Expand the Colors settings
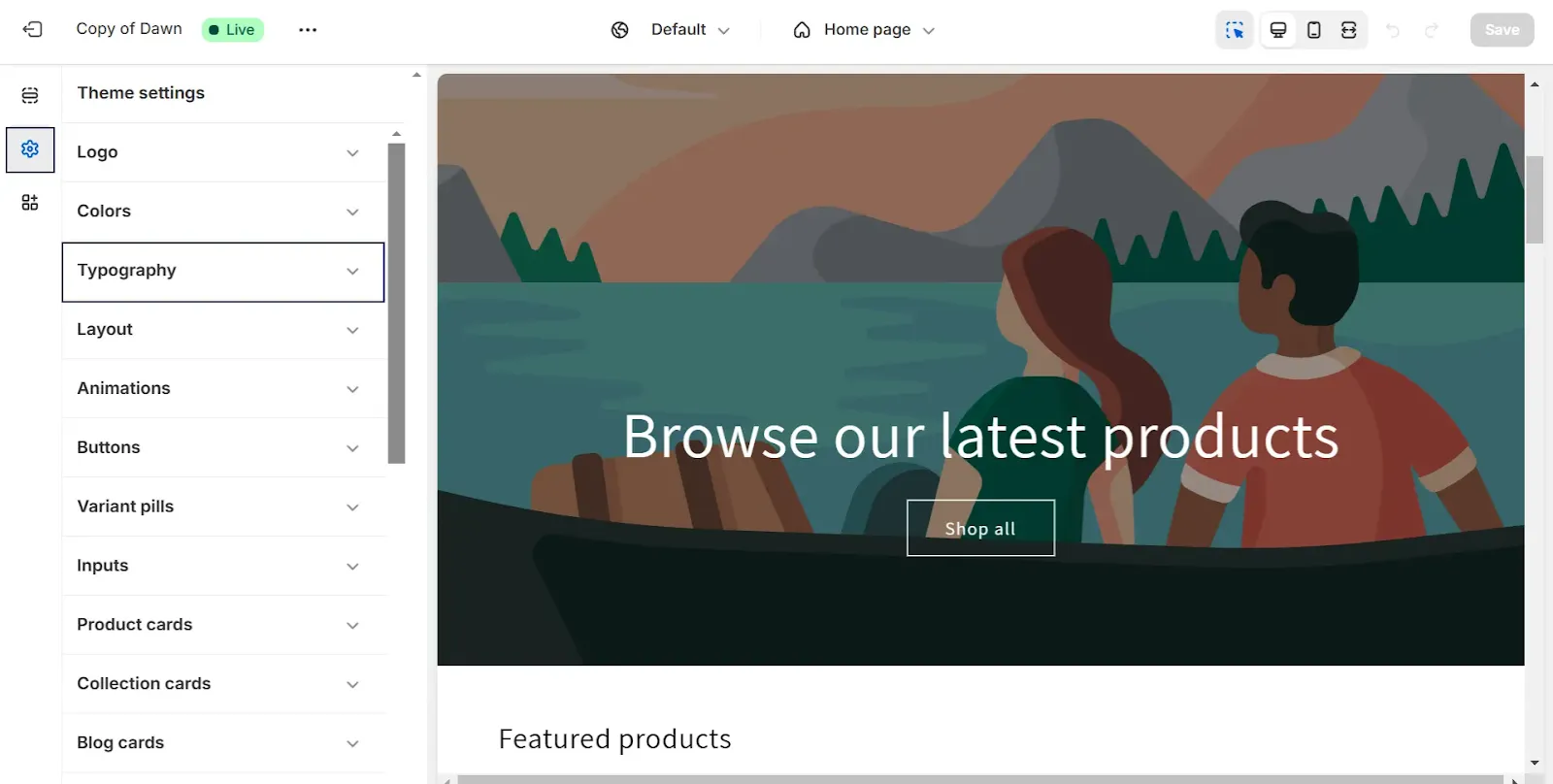 (223, 212)
